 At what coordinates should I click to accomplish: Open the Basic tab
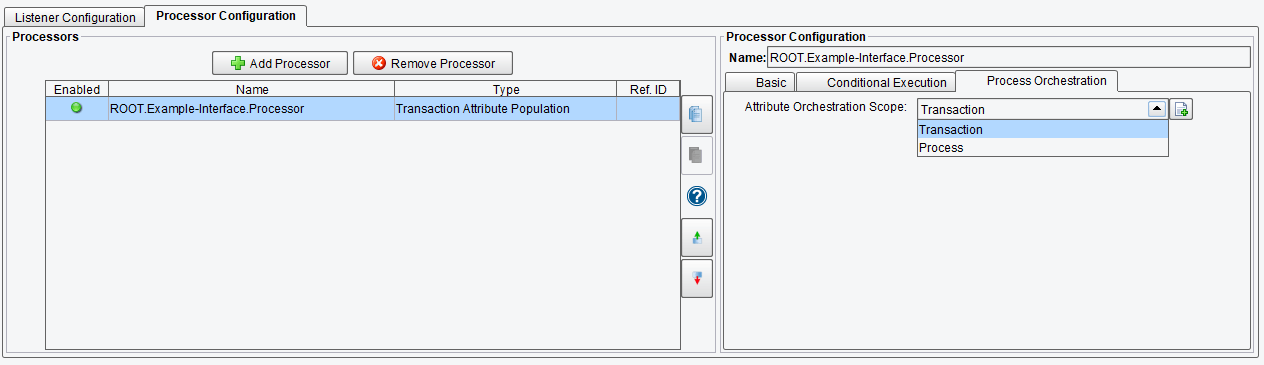771,82
